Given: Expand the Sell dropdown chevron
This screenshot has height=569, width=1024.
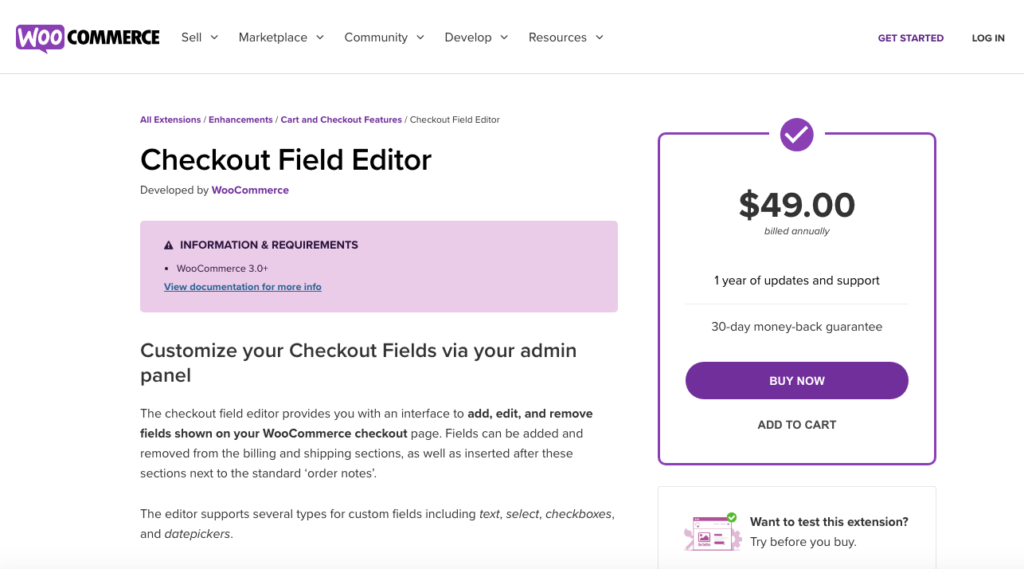Looking at the screenshot, I should click(214, 38).
